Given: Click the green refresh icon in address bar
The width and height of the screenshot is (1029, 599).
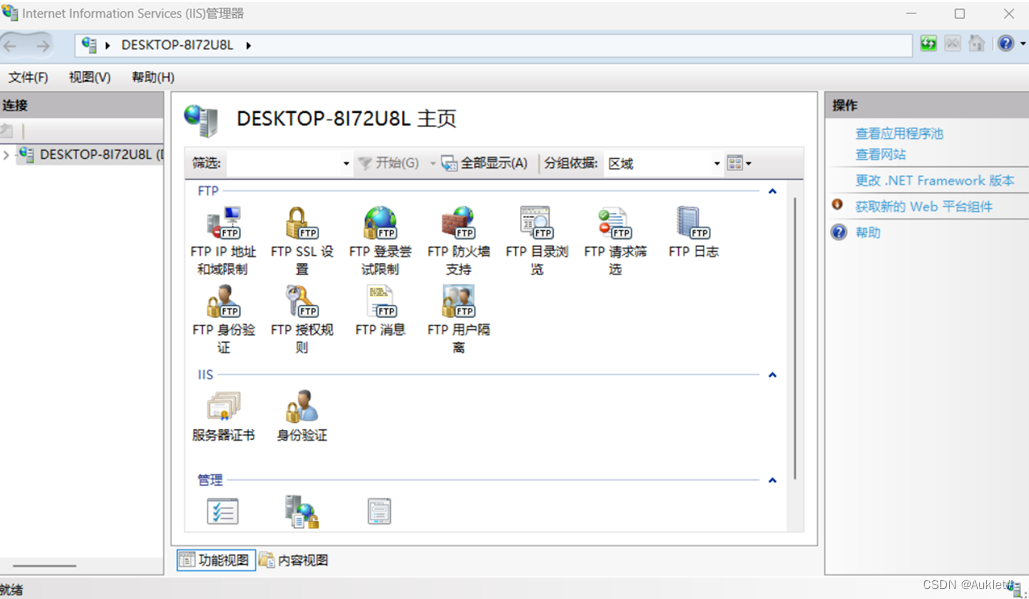Looking at the screenshot, I should [928, 44].
